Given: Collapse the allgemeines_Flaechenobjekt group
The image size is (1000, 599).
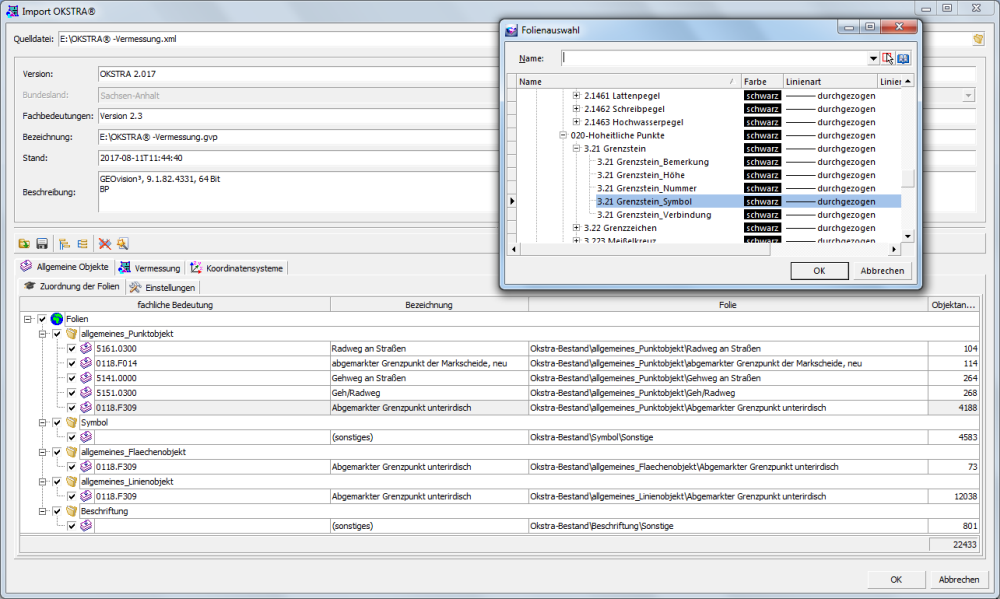Looking at the screenshot, I should [42, 452].
